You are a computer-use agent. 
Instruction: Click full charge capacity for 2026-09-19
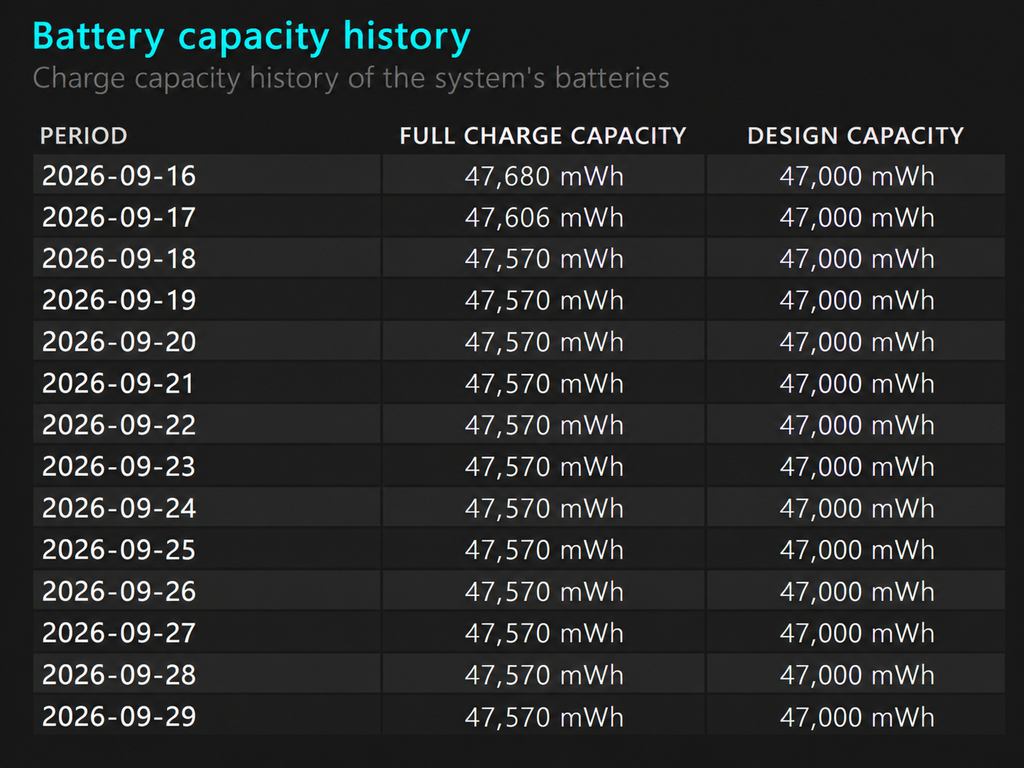(x=544, y=300)
